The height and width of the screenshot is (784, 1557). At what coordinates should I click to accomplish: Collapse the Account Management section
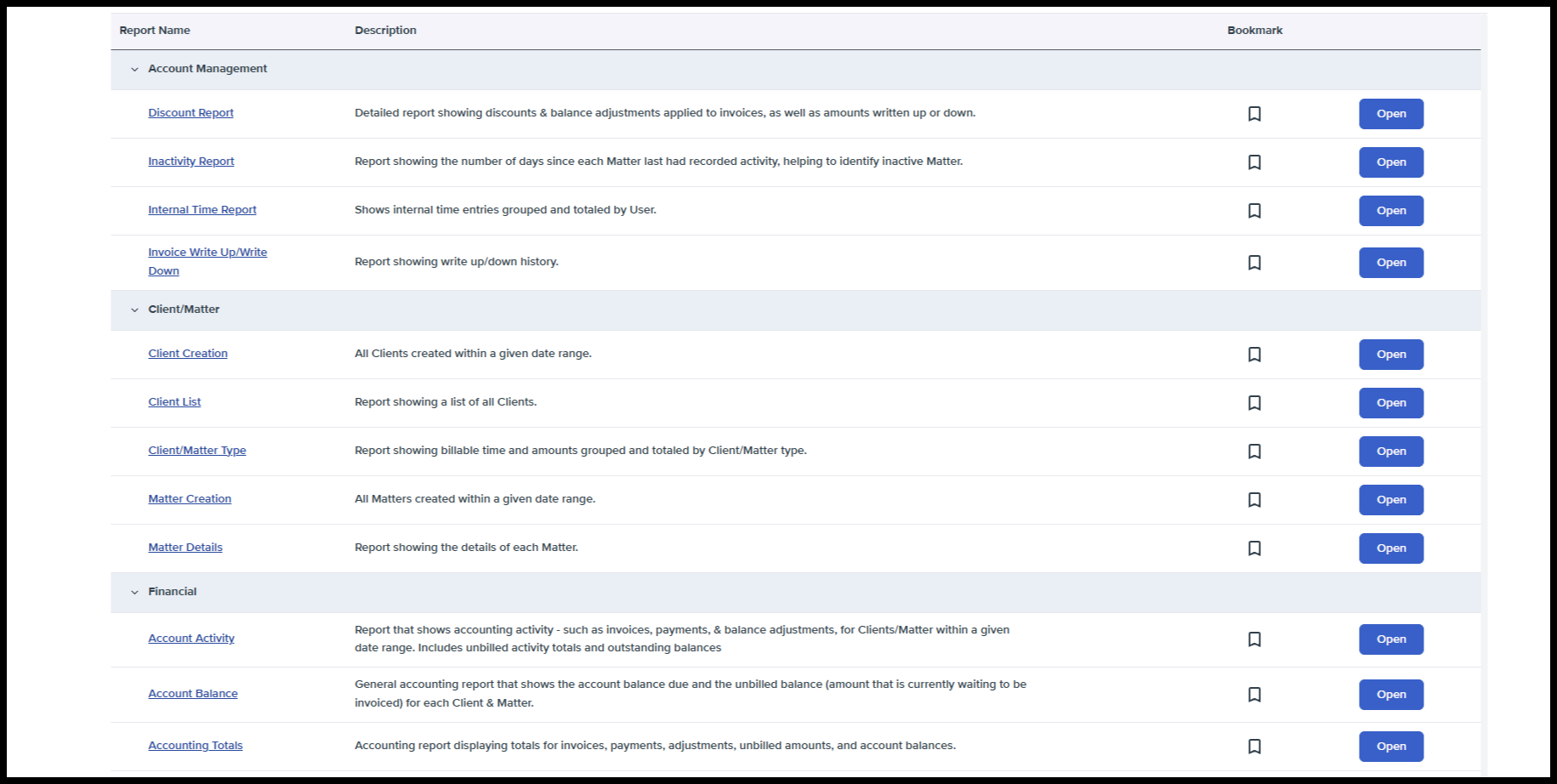tap(134, 70)
